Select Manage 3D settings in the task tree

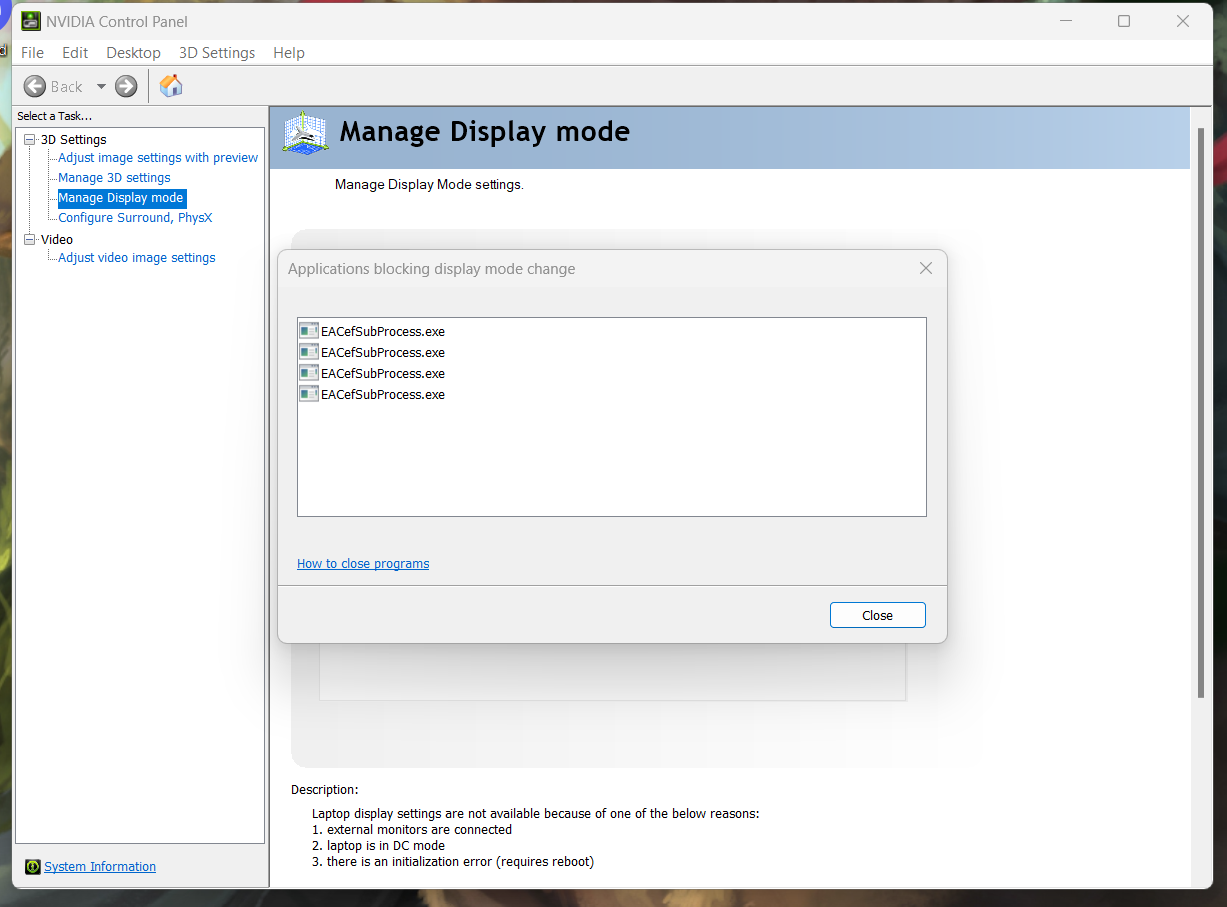114,178
